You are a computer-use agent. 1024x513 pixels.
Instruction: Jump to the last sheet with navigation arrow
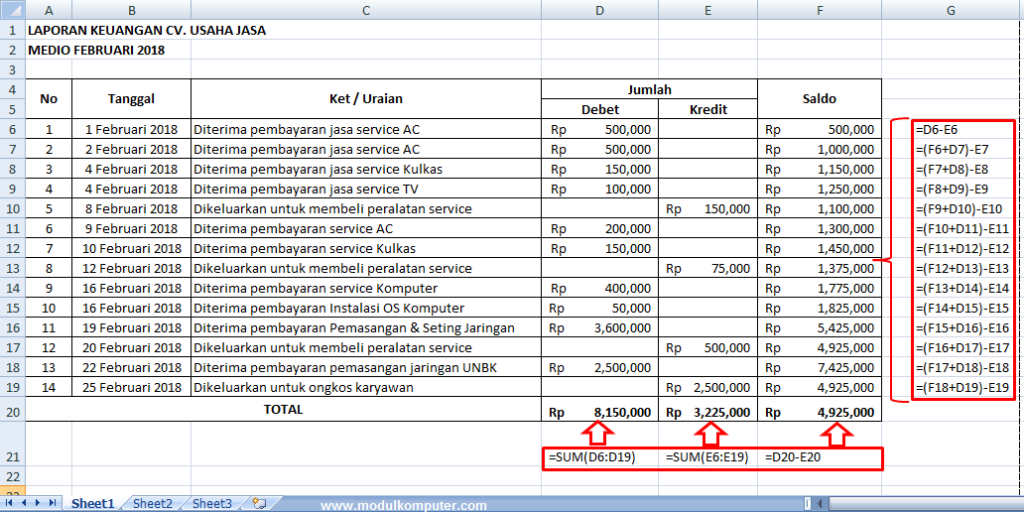click(x=52, y=503)
